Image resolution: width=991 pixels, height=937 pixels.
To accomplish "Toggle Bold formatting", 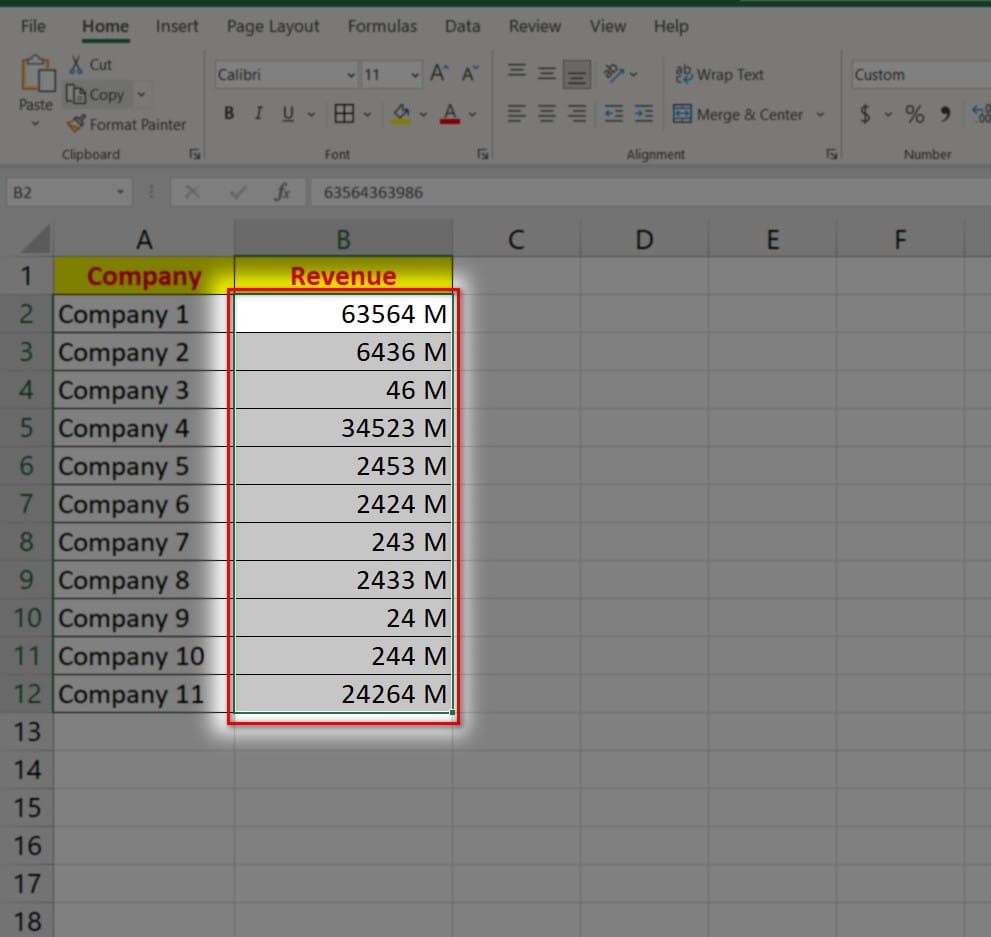I will (x=229, y=114).
